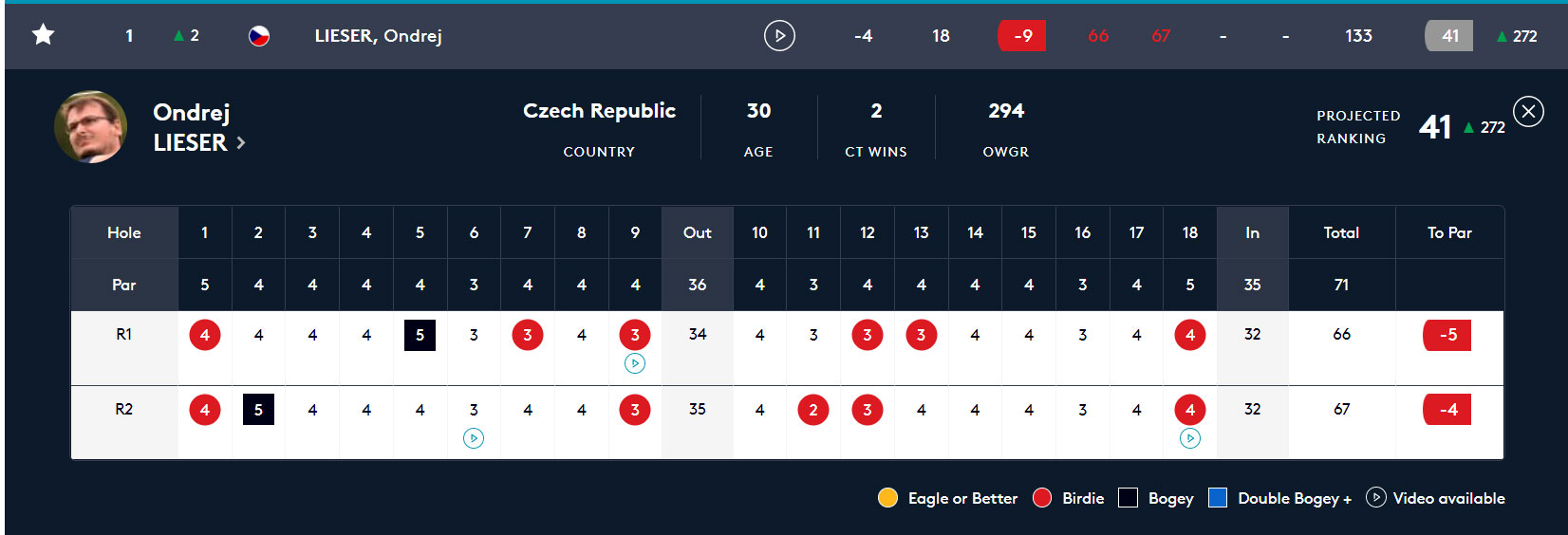
Task: Open Ondrej Lieser's player profile chevron
Action: tap(241, 143)
